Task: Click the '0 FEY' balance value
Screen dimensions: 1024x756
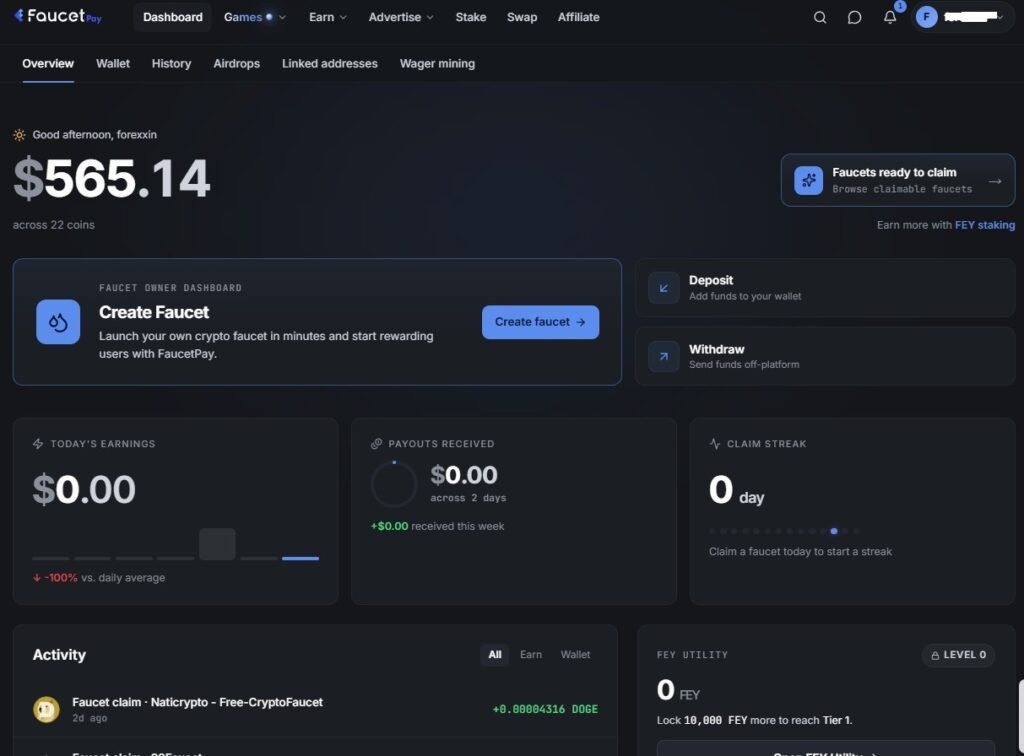Action: click(678, 690)
